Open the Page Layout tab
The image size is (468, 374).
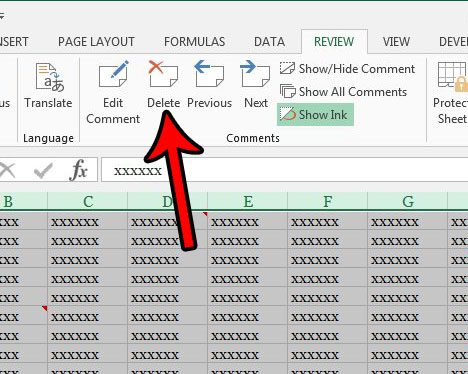[x=96, y=42]
